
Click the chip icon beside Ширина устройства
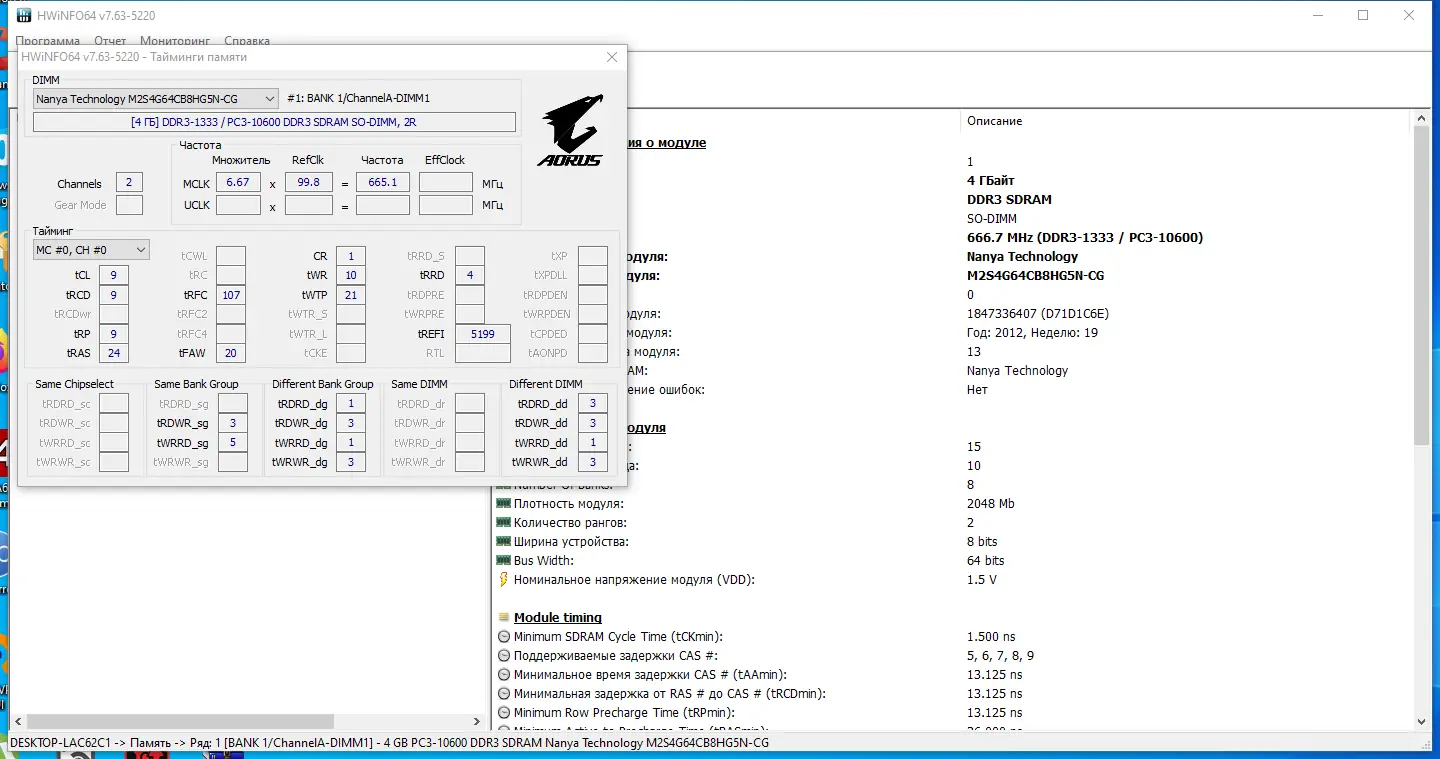(503, 542)
